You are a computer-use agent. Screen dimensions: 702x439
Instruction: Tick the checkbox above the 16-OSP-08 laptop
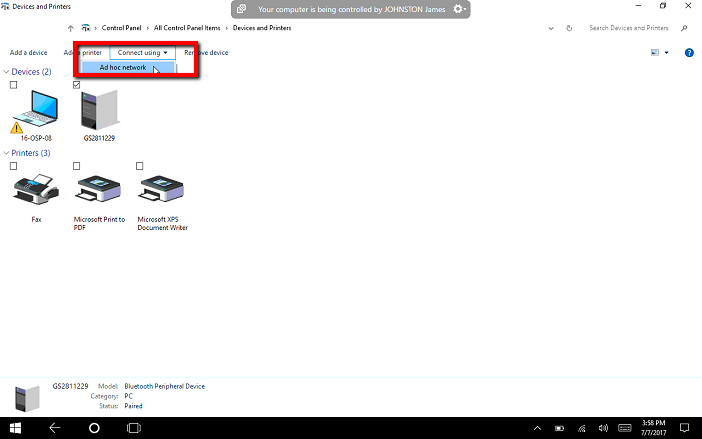pos(13,86)
